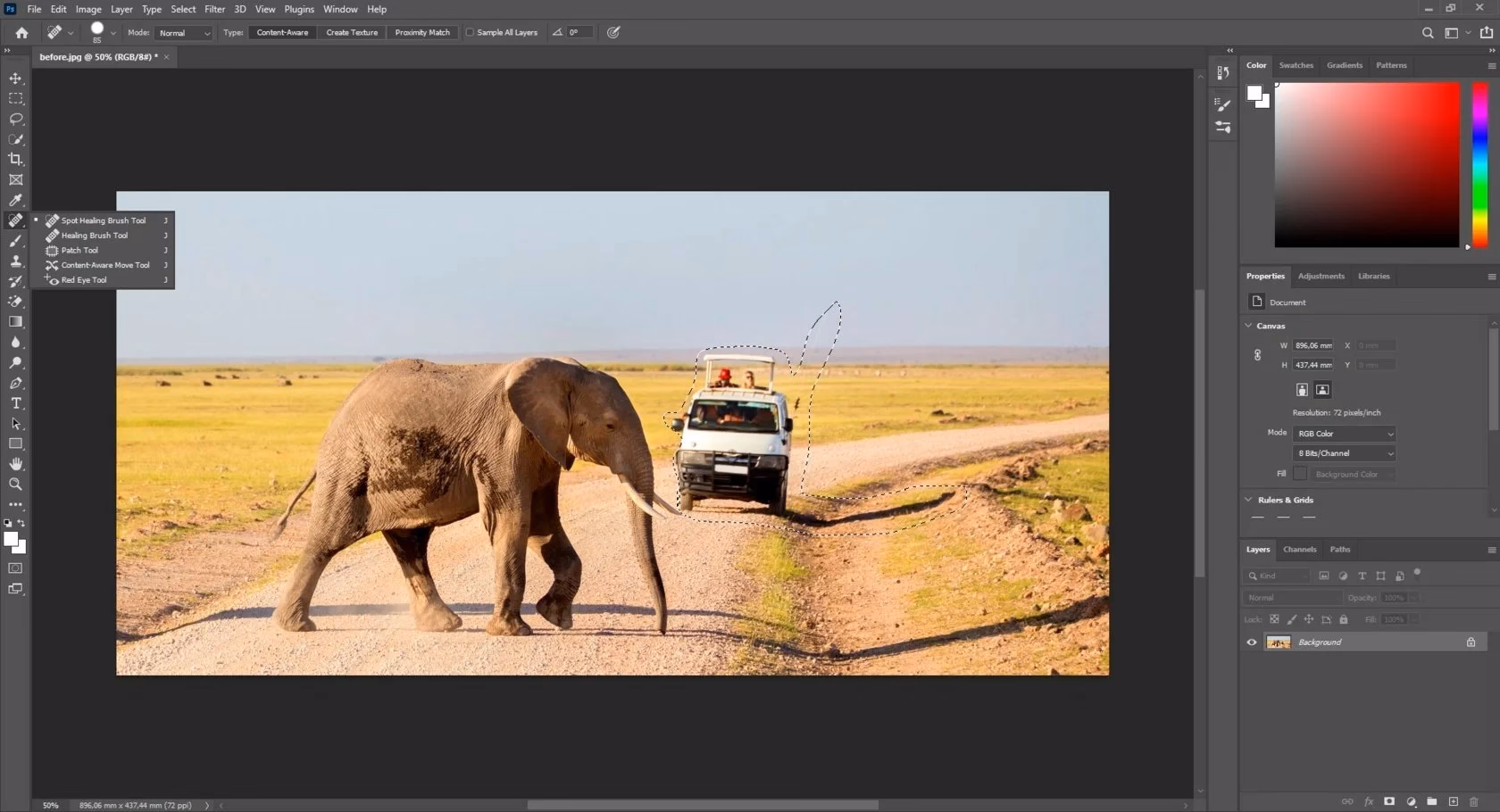Click the foreground color swatch

click(9, 538)
